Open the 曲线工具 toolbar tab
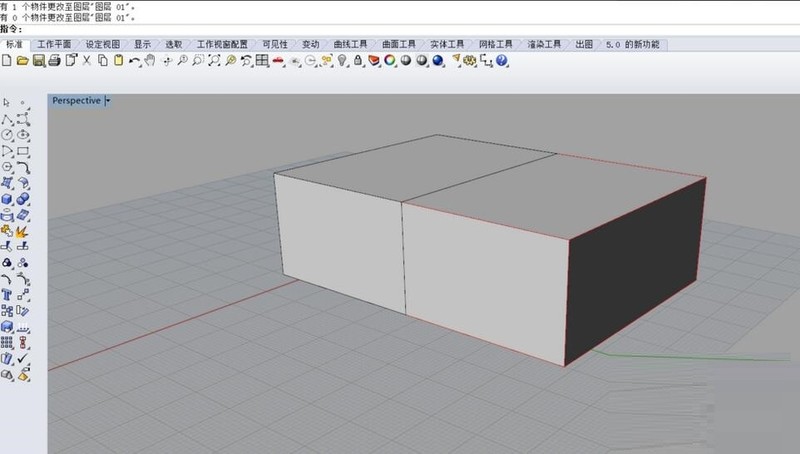The width and height of the screenshot is (800, 454). [351, 44]
